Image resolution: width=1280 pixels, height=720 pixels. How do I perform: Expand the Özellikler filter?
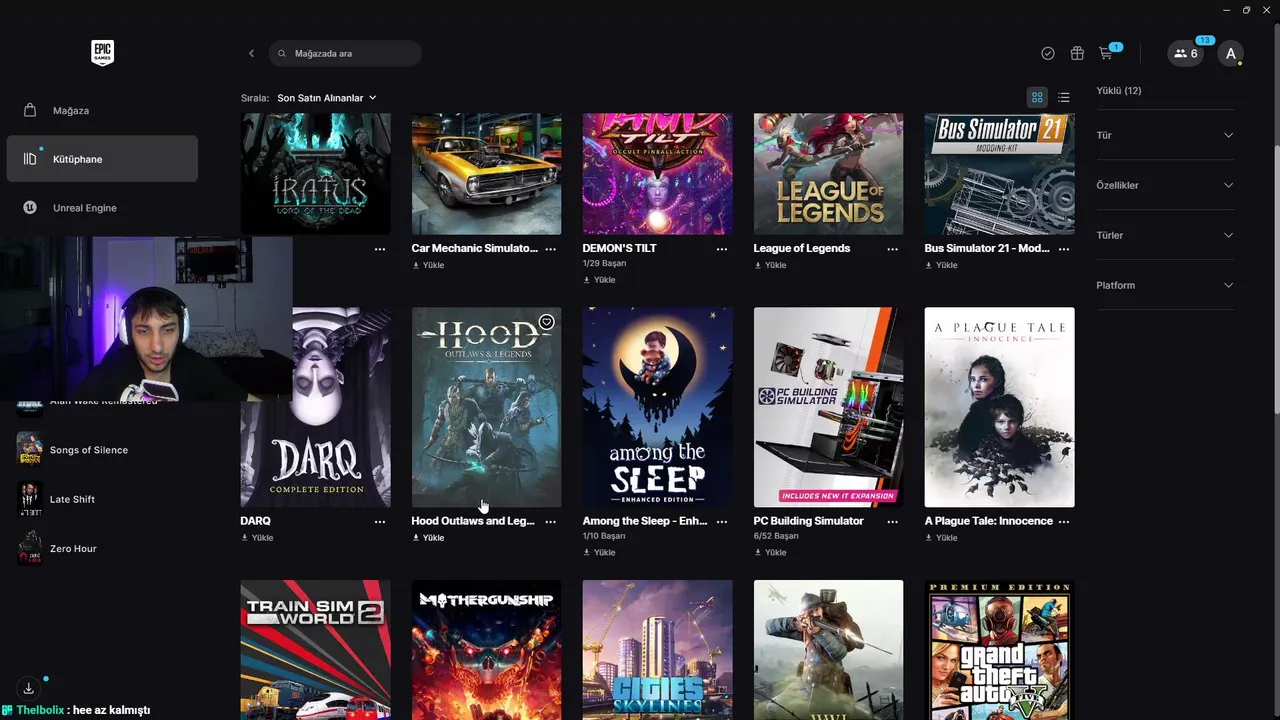(1165, 185)
